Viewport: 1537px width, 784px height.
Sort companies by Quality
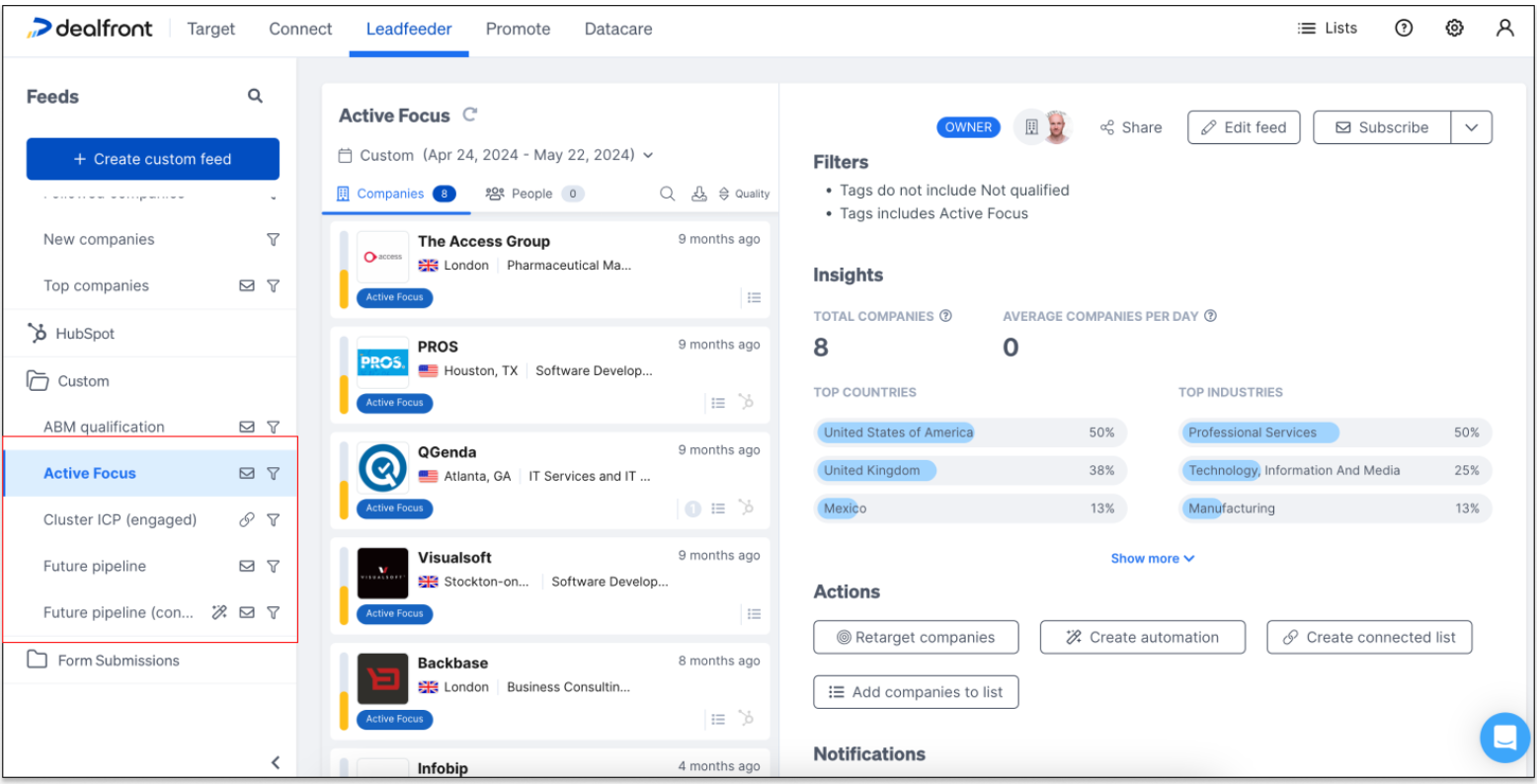[x=744, y=194]
